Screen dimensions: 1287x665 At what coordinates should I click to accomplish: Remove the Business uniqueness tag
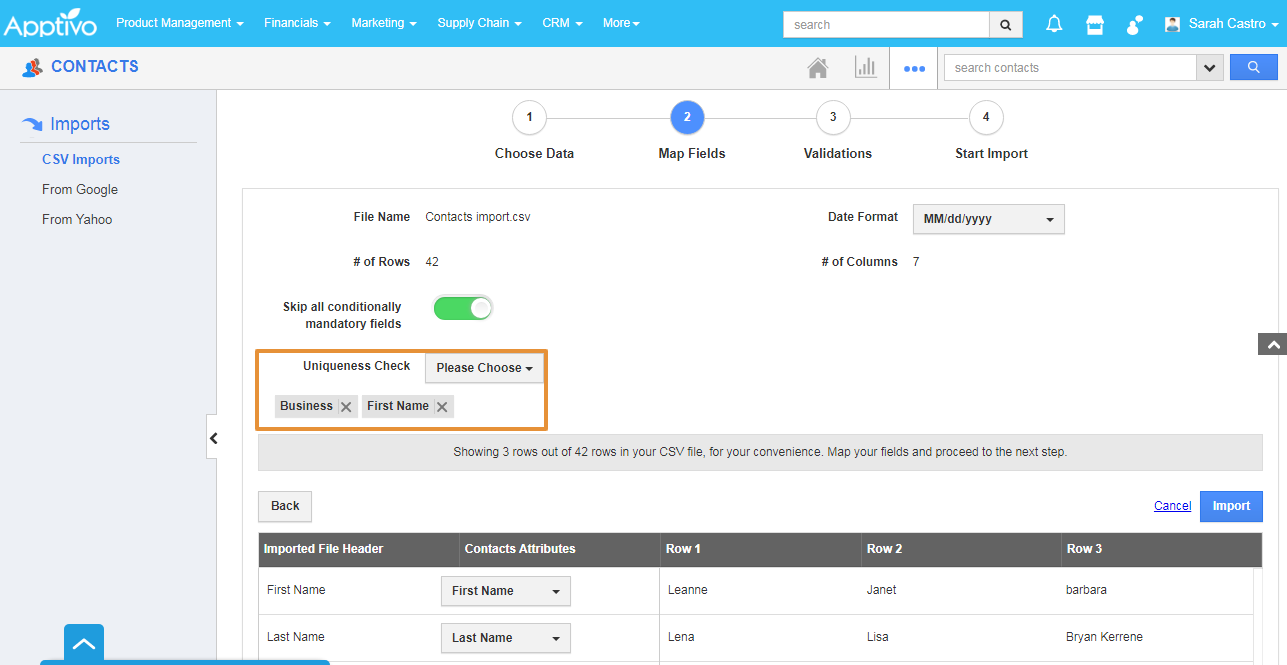pyautogui.click(x=346, y=407)
